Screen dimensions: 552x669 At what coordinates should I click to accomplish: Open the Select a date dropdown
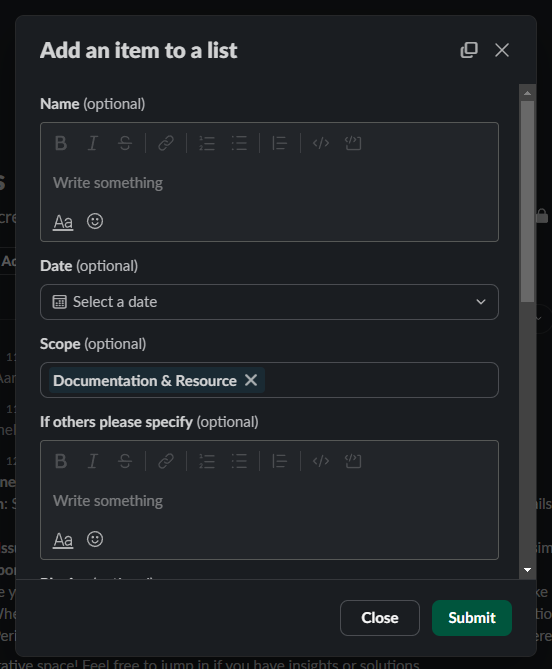269,302
